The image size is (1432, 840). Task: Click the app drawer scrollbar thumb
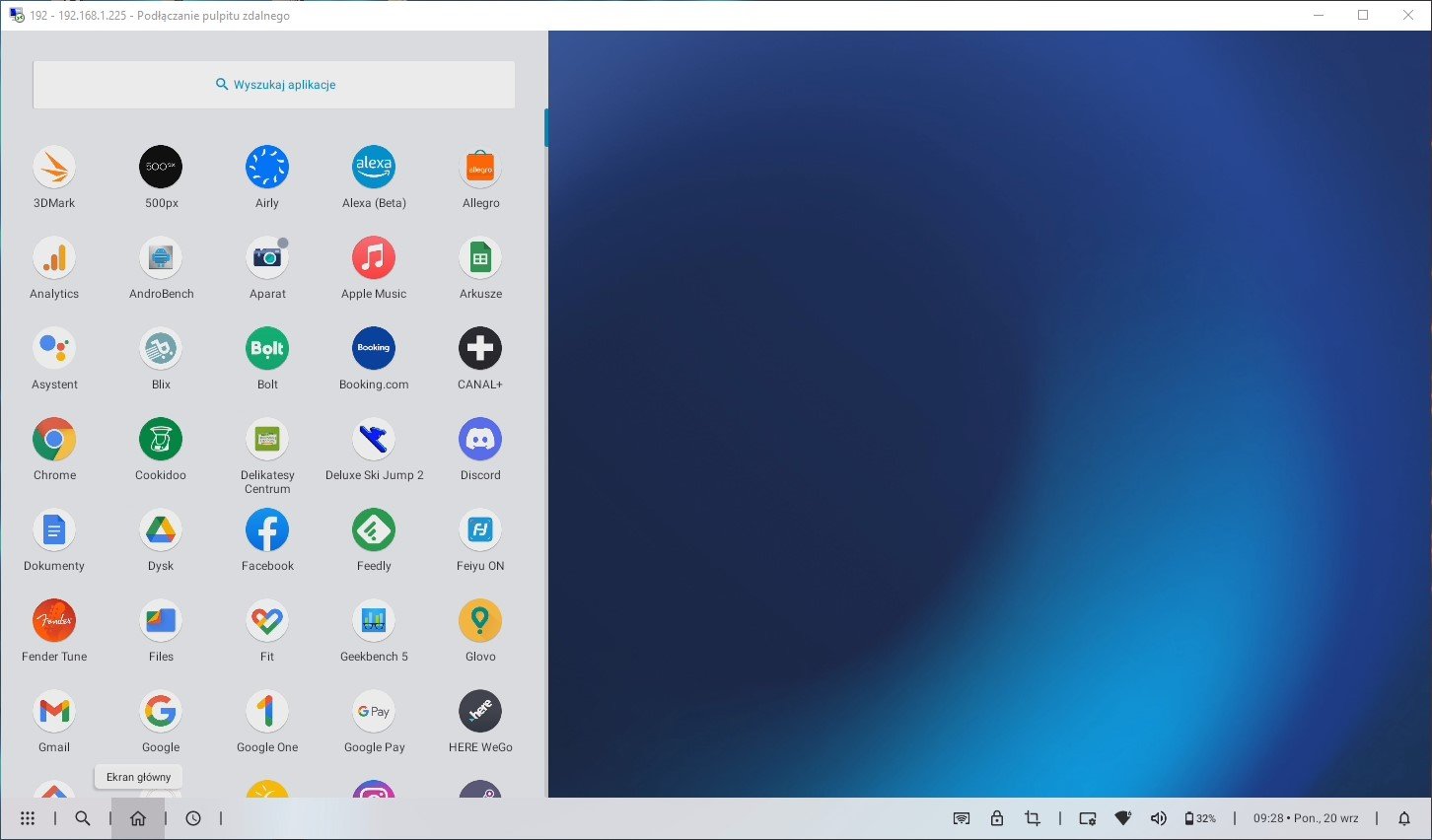546,128
